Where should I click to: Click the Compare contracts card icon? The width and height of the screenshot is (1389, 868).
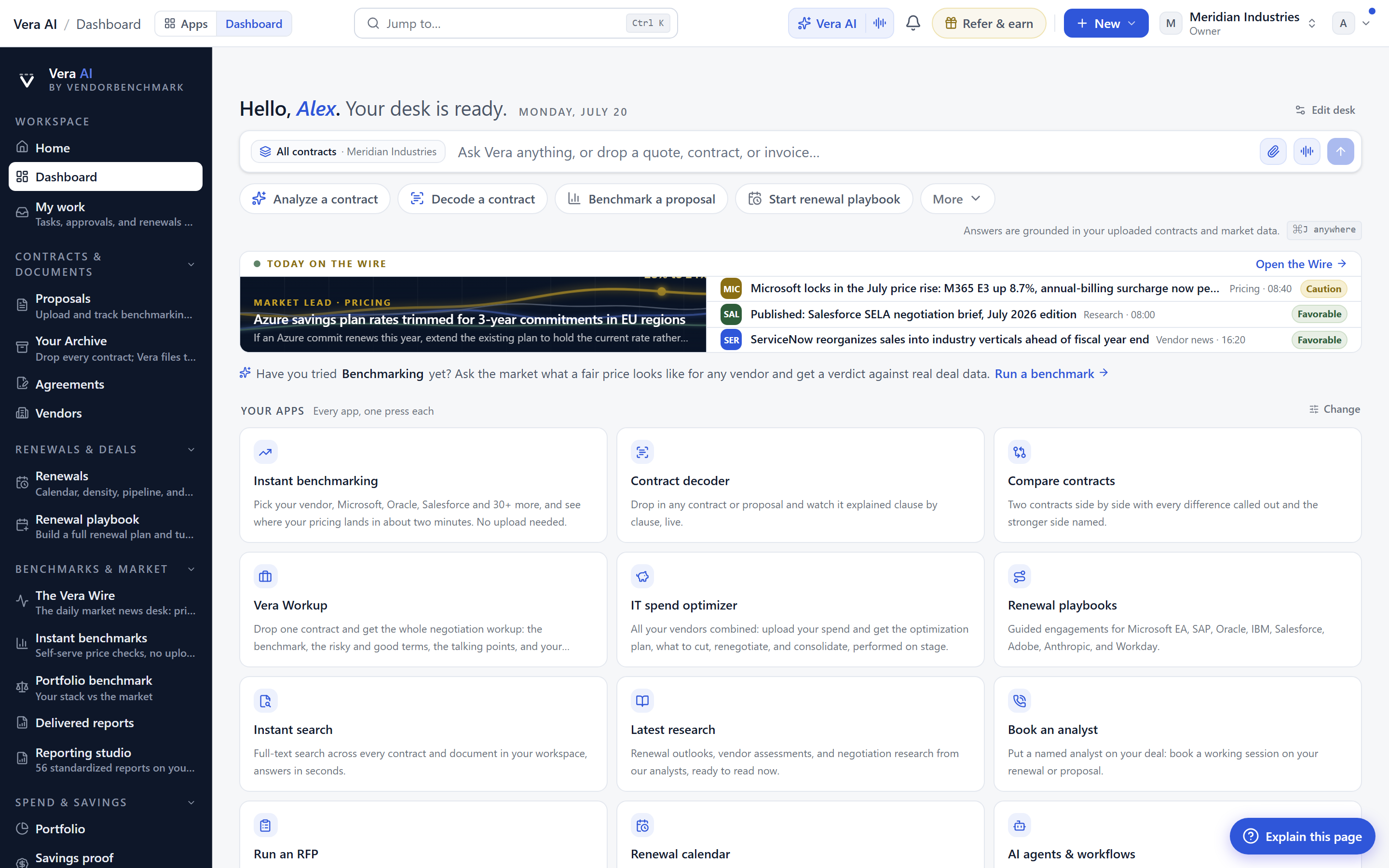tap(1020, 452)
